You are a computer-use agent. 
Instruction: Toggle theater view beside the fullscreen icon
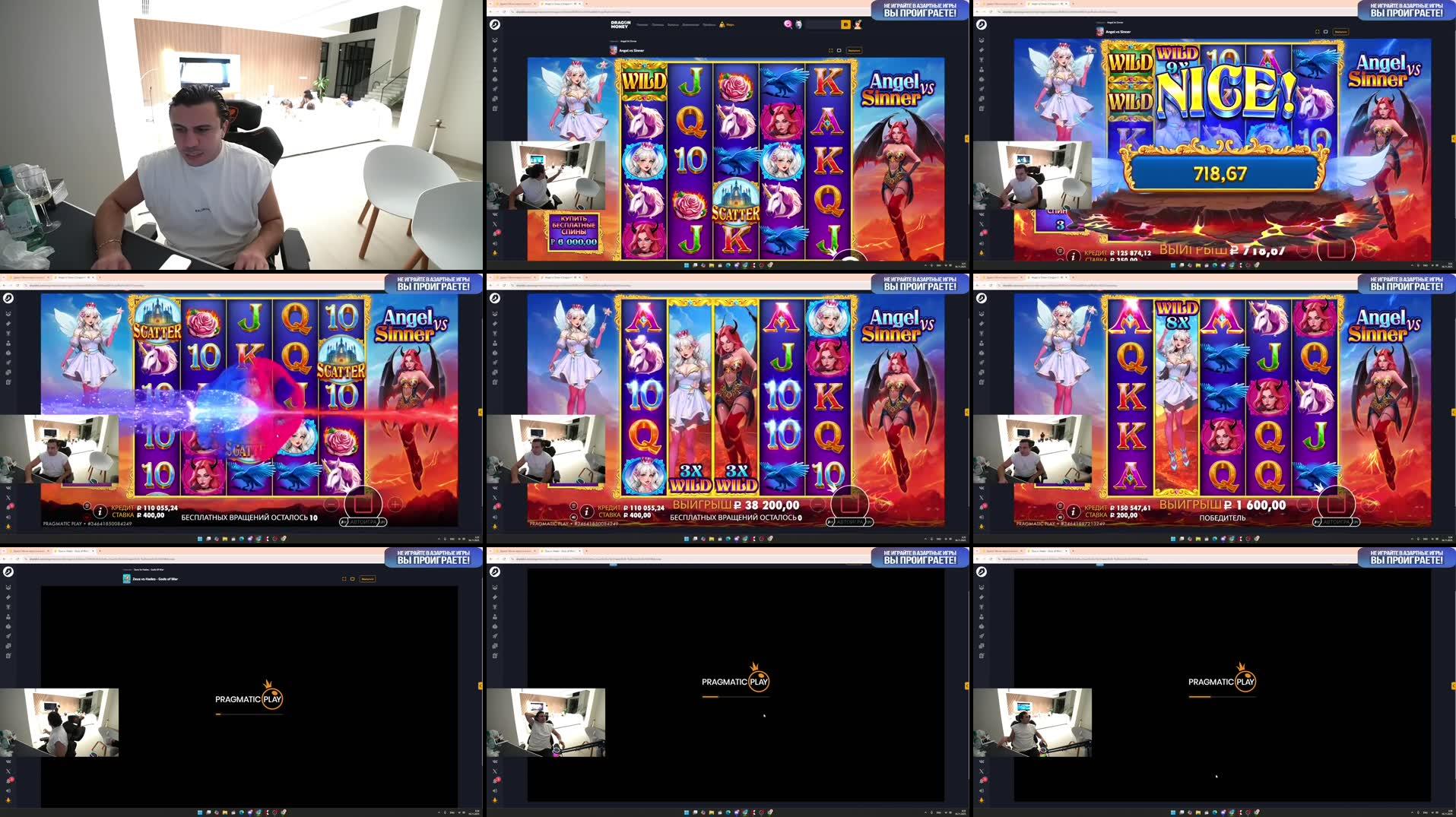point(839,51)
